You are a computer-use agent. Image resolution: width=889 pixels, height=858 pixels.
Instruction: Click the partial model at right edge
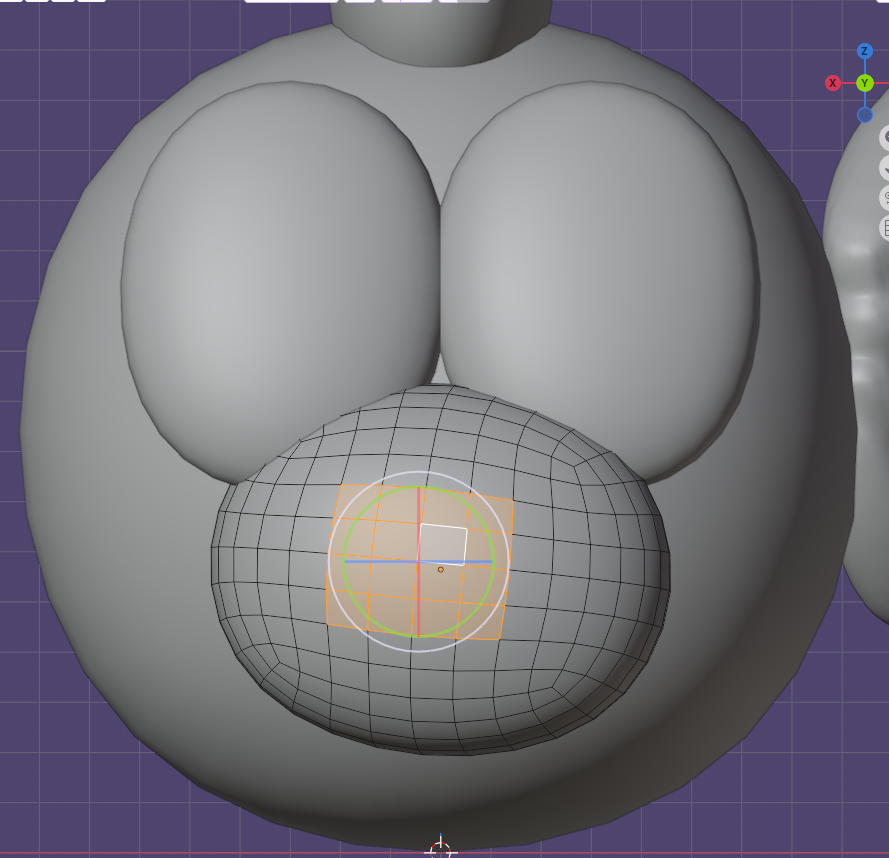click(x=865, y=400)
